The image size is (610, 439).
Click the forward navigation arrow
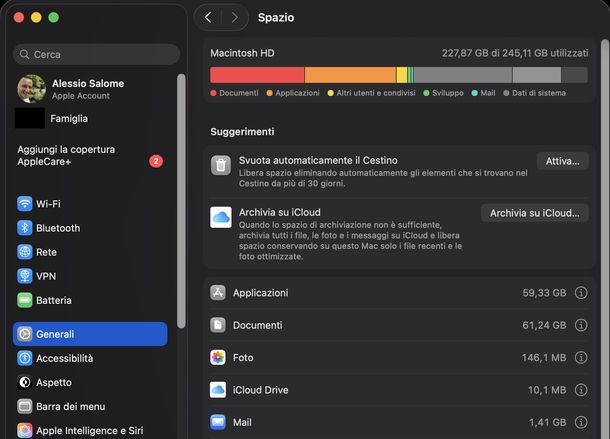click(x=234, y=17)
